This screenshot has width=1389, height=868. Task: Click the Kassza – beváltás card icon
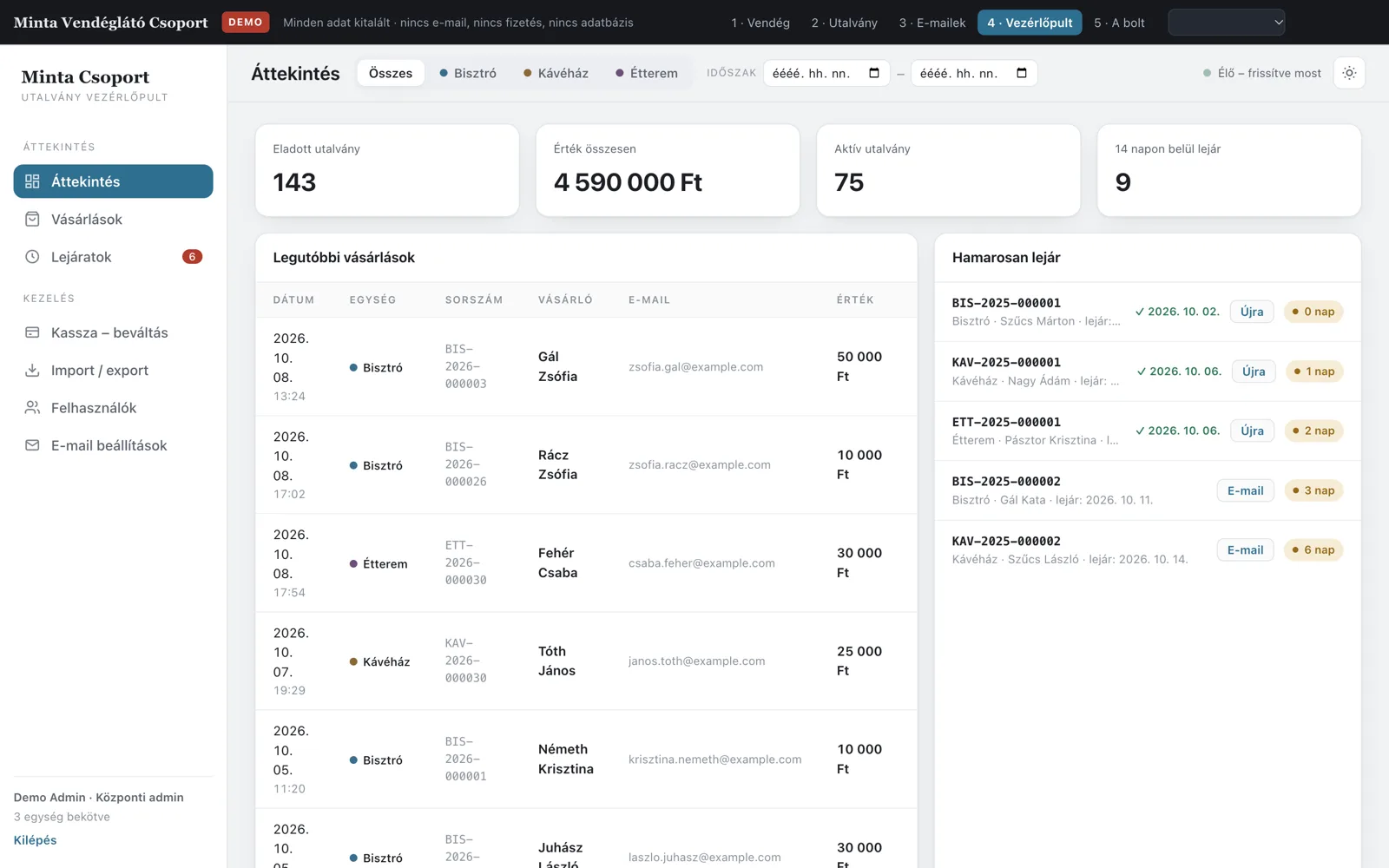click(x=32, y=332)
